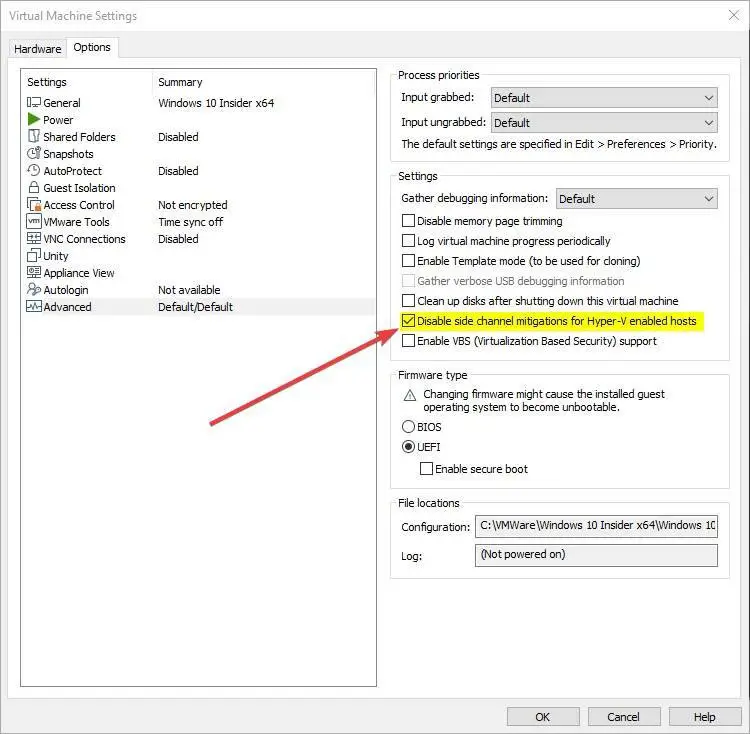Click the Shared Folders icon
This screenshot has width=750, height=734.
pyautogui.click(x=33, y=136)
